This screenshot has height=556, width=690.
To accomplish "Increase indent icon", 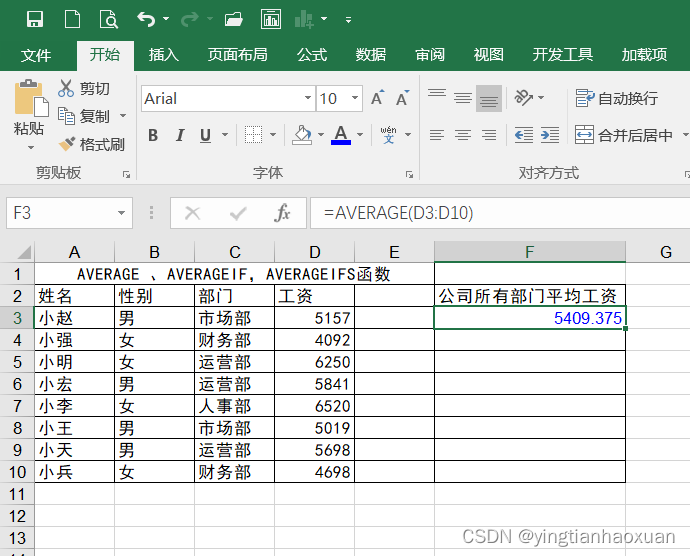I will click(x=550, y=135).
